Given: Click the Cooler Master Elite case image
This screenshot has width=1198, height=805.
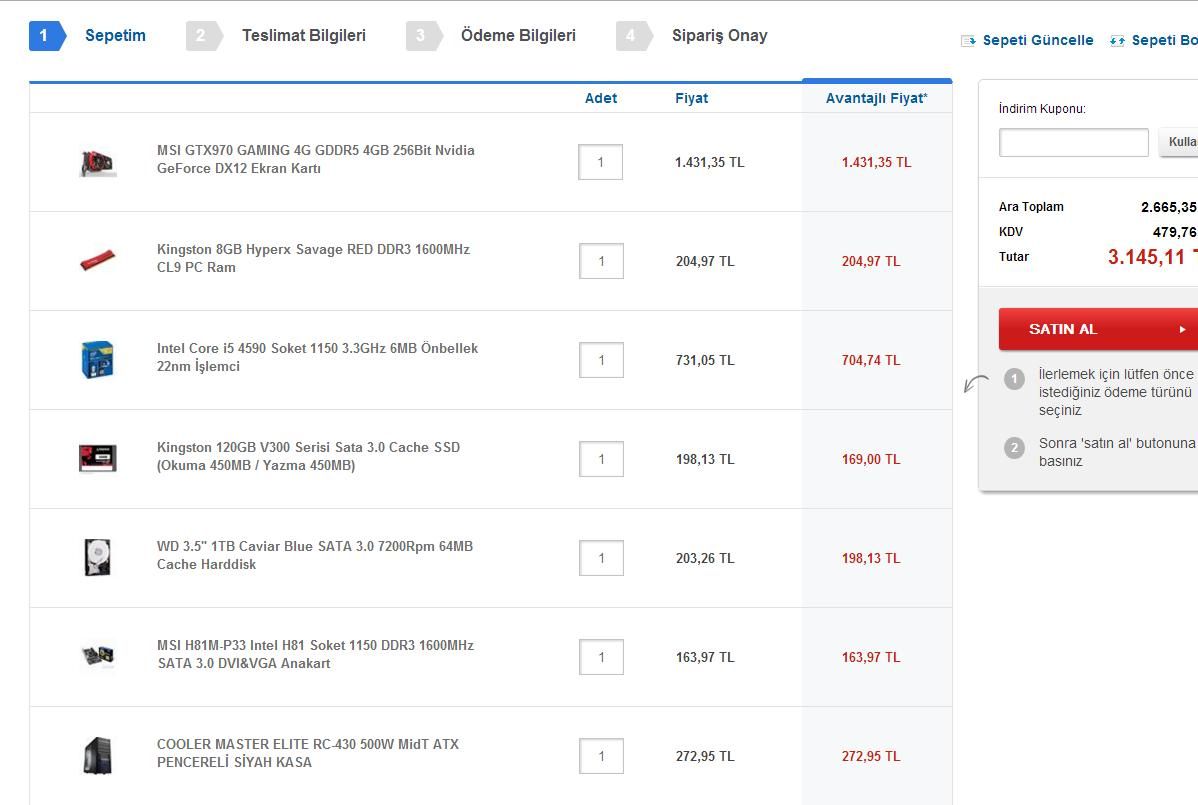Looking at the screenshot, I should pos(97,756).
